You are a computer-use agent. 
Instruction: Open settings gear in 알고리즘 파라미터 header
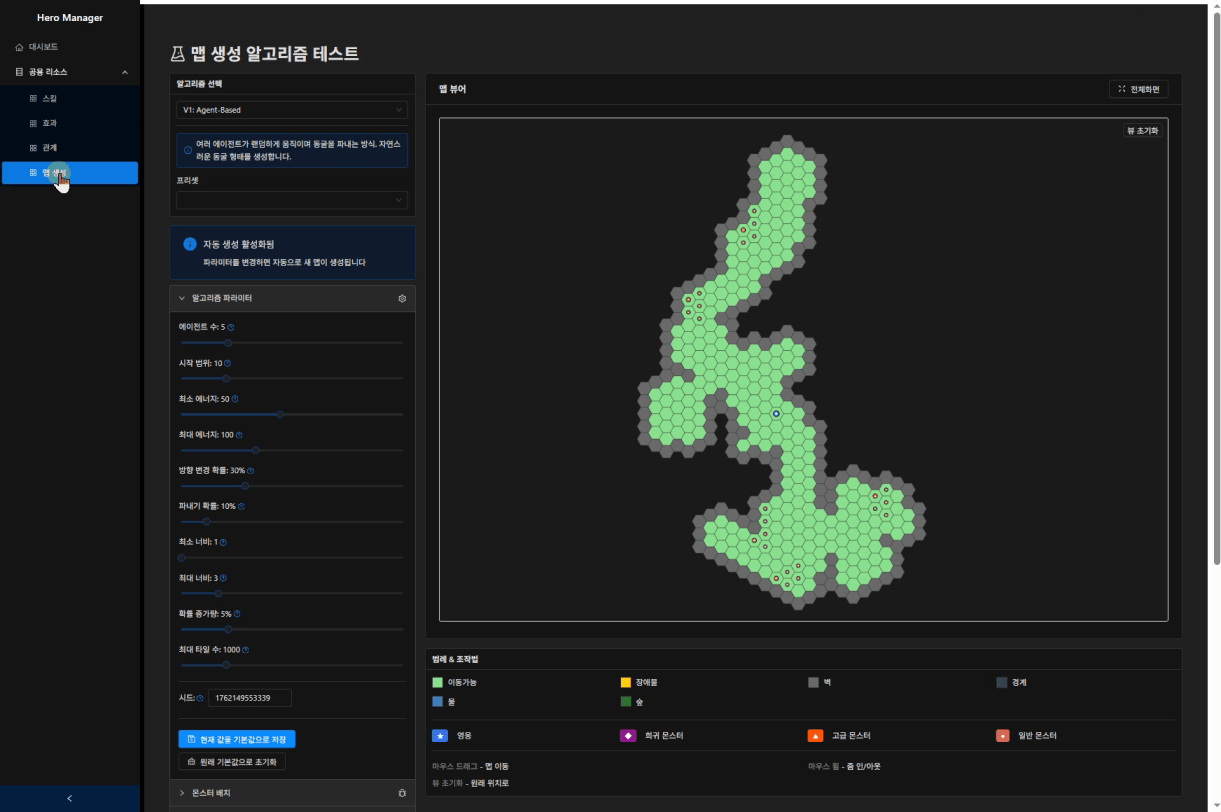coord(402,298)
